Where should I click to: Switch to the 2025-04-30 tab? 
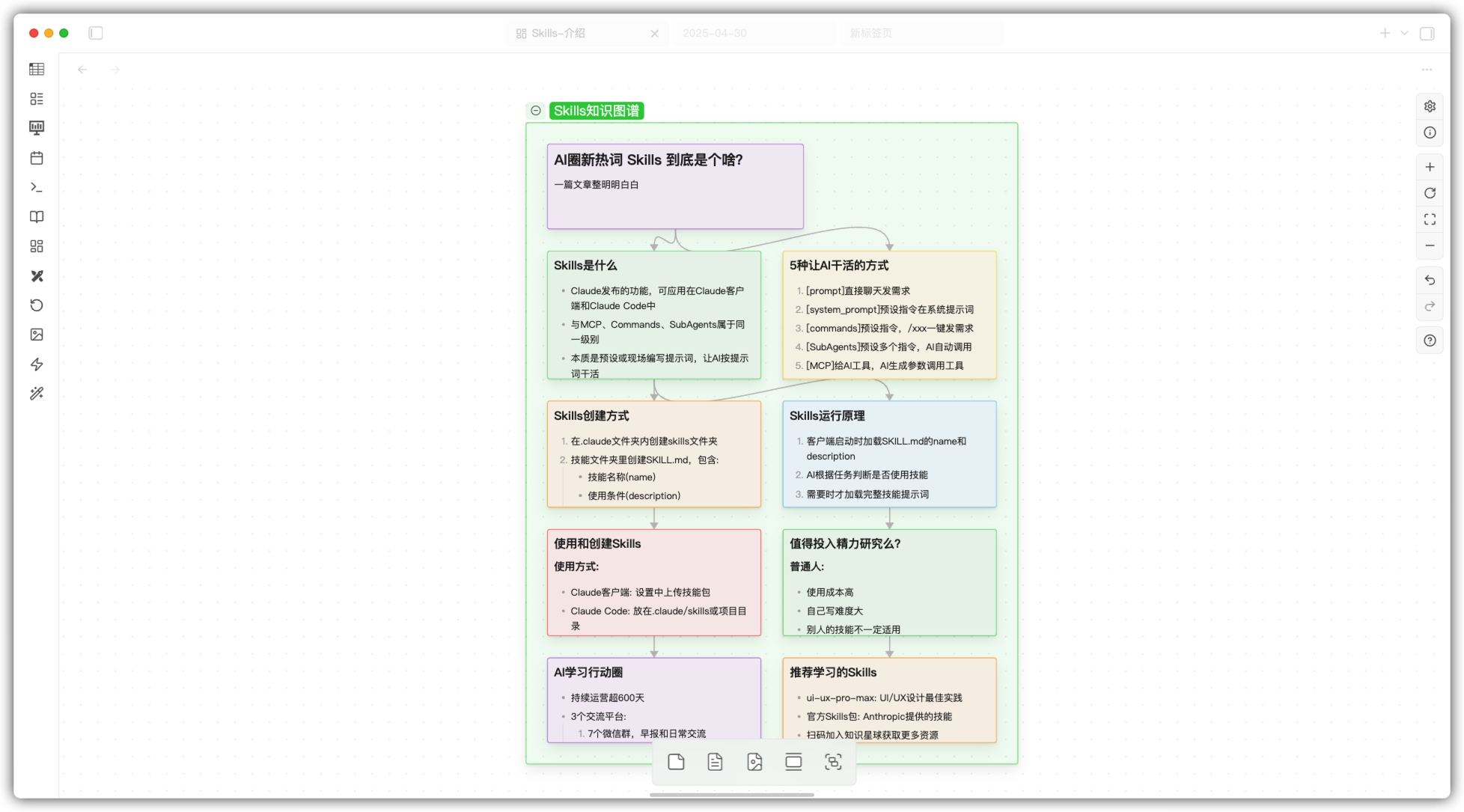[x=715, y=33]
